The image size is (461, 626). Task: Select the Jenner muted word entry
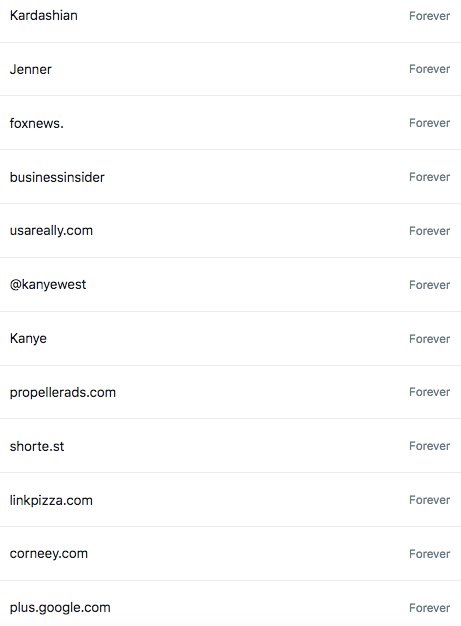tap(230, 69)
